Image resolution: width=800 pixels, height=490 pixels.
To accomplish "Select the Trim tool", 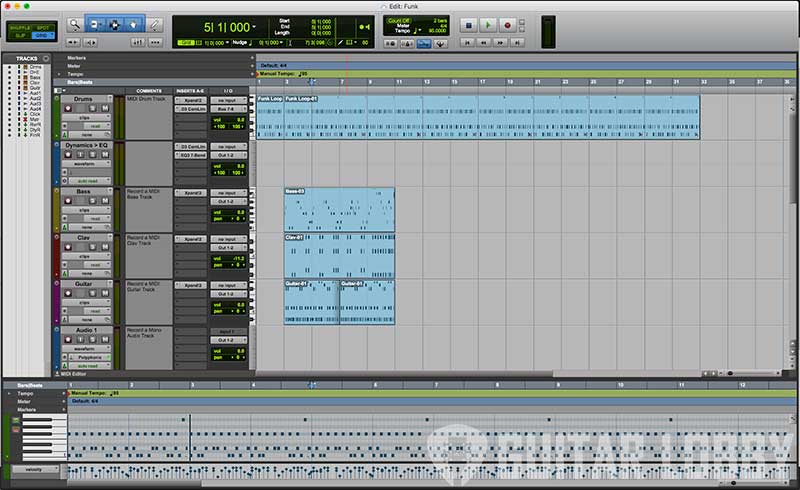I will coord(95,24).
